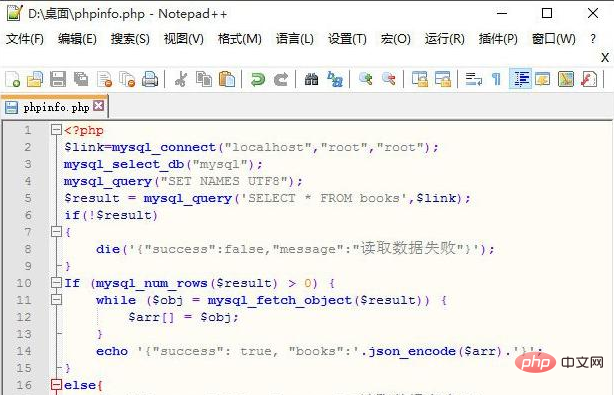Collapse the fold marker at line 10

coord(56,283)
